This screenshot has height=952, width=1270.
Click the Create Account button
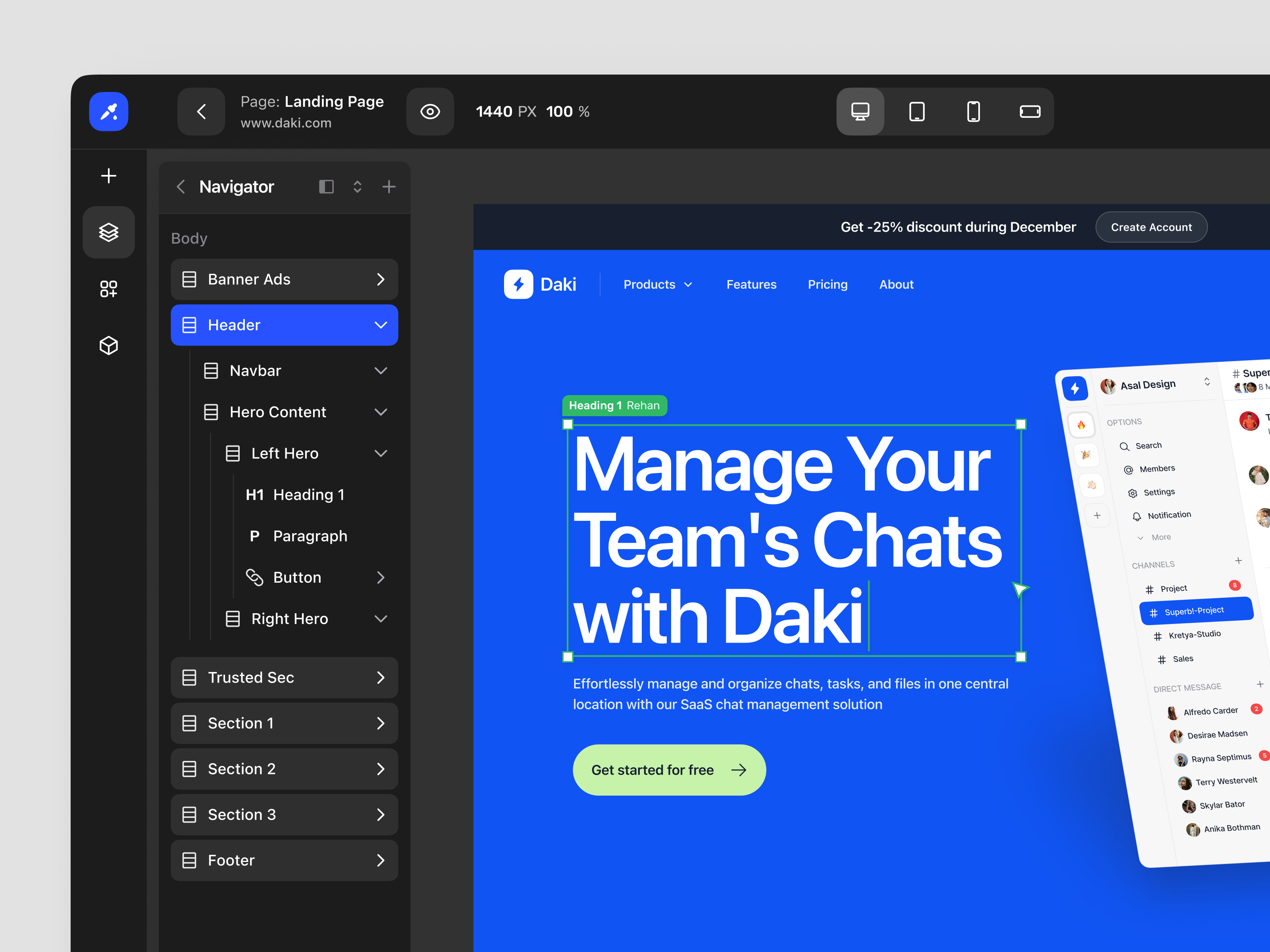click(1151, 226)
